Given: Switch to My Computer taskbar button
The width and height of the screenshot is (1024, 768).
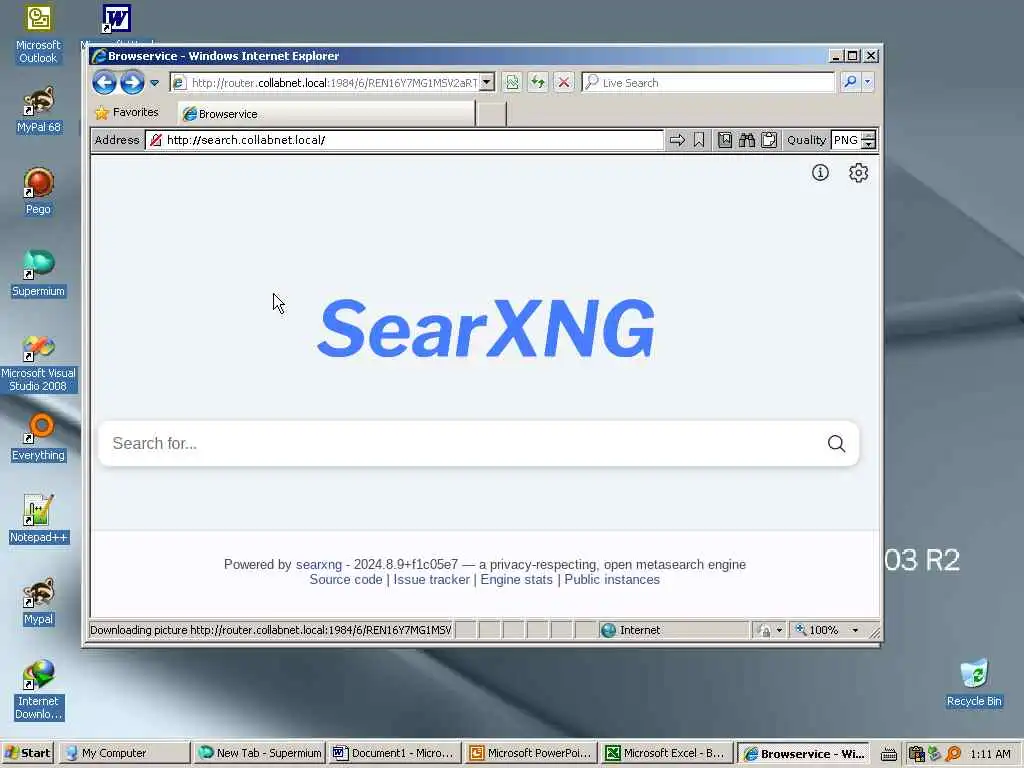Looking at the screenshot, I should [x=124, y=753].
